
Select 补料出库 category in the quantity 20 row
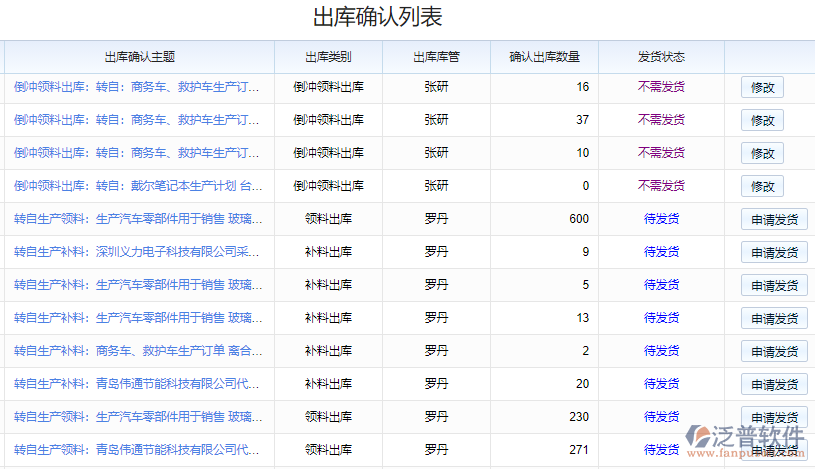click(x=328, y=384)
